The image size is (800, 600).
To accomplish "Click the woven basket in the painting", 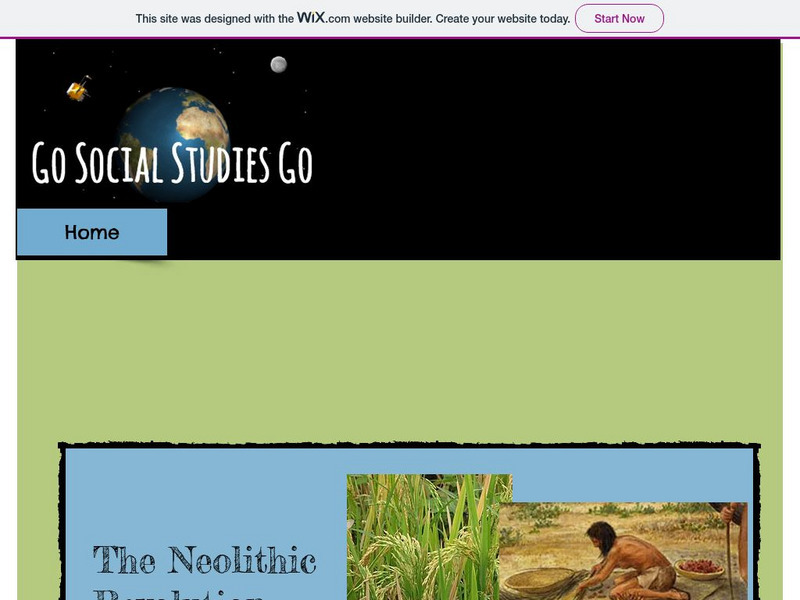I will [541, 582].
